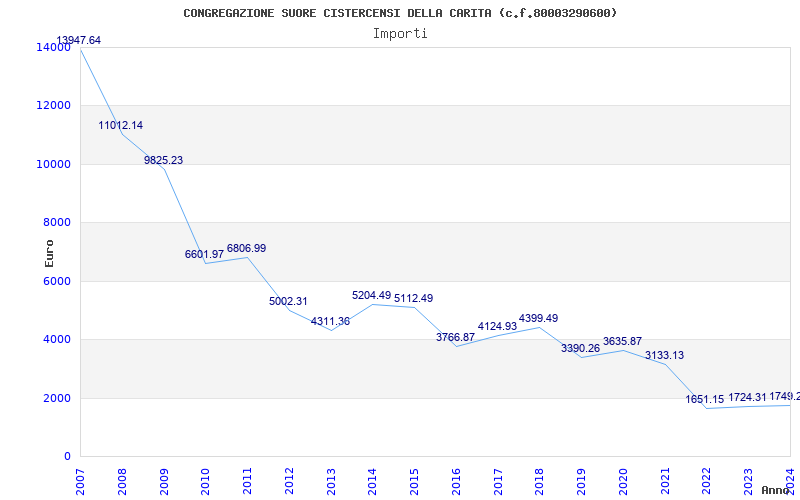Click x-axis year 2007
800x500 pixels.
[x=81, y=482]
